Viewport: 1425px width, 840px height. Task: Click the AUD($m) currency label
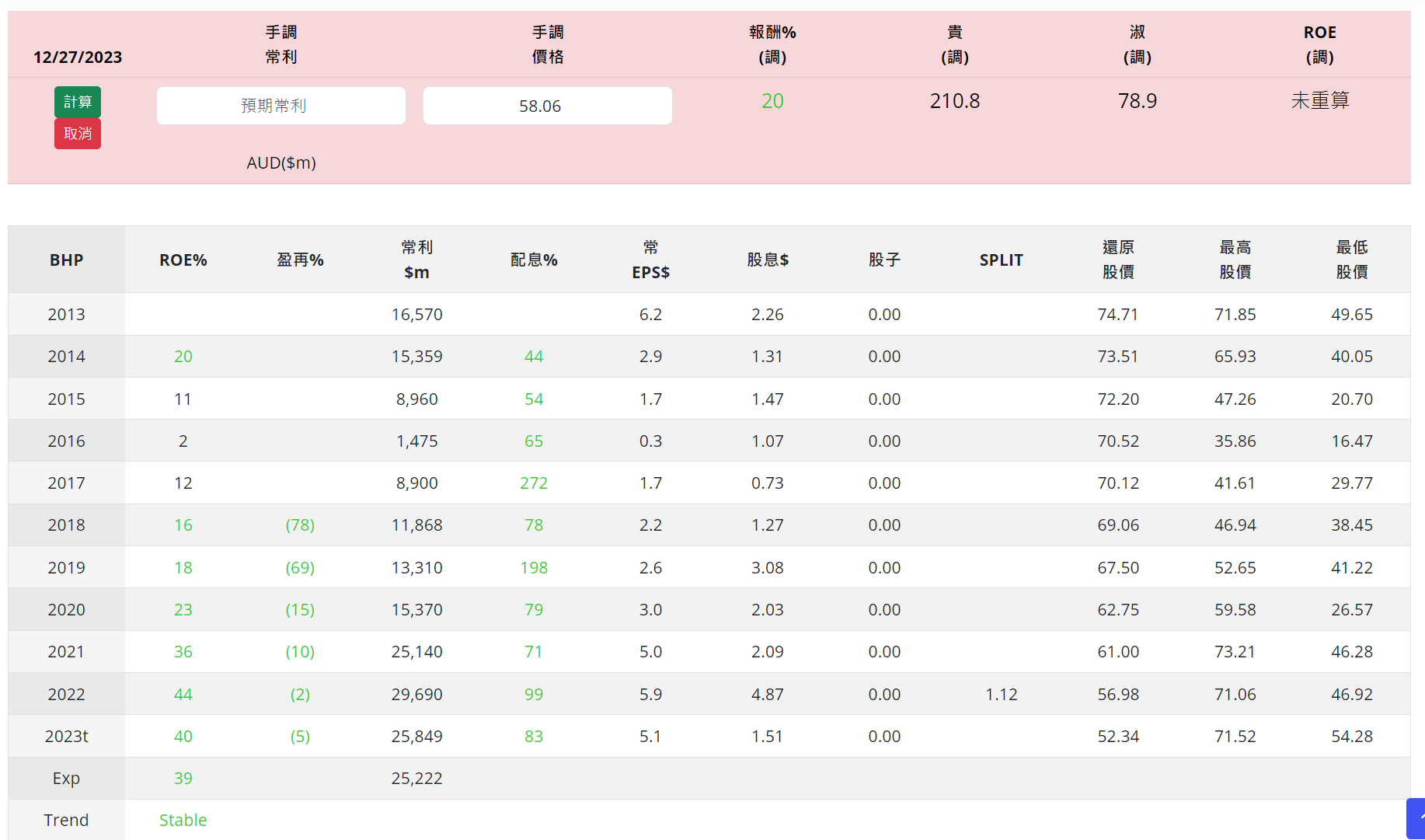pos(281,163)
